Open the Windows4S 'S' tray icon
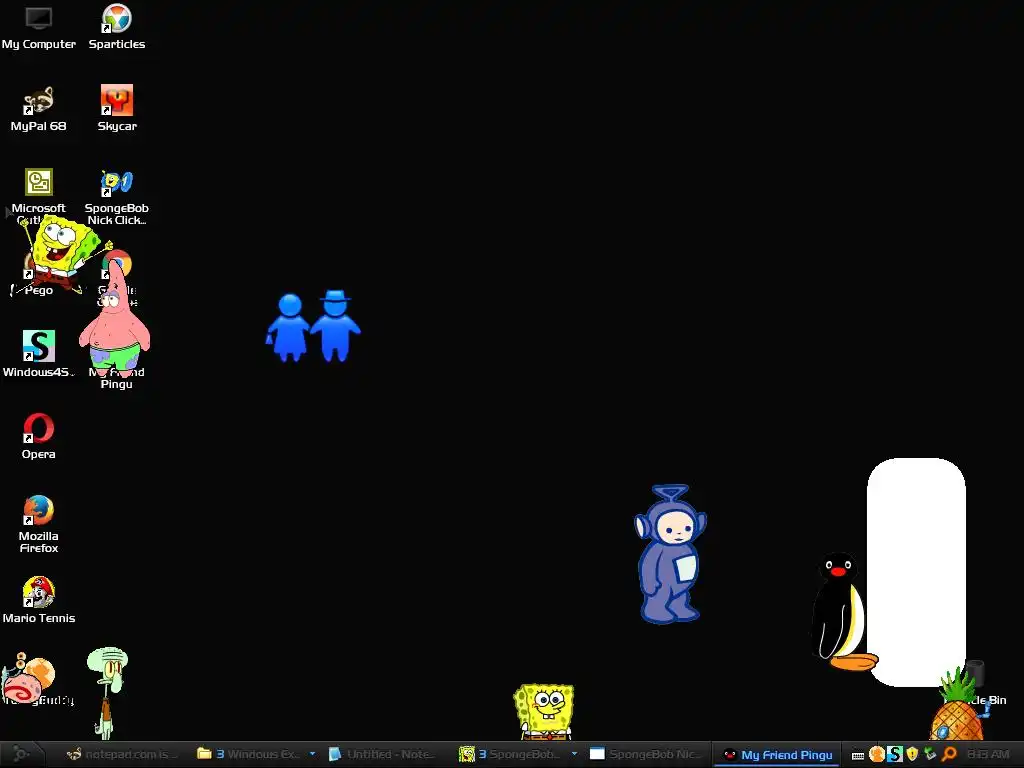1024x768 pixels. coord(895,754)
